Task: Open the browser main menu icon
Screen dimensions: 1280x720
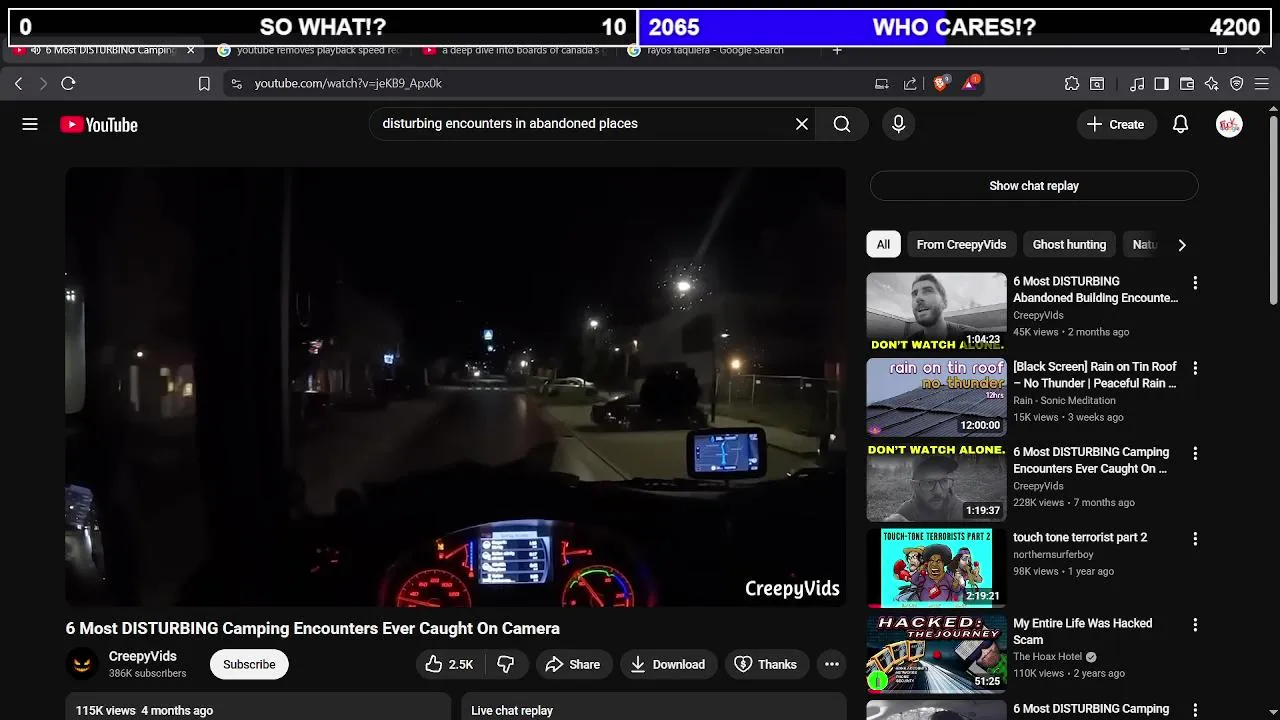Action: pos(1262,84)
